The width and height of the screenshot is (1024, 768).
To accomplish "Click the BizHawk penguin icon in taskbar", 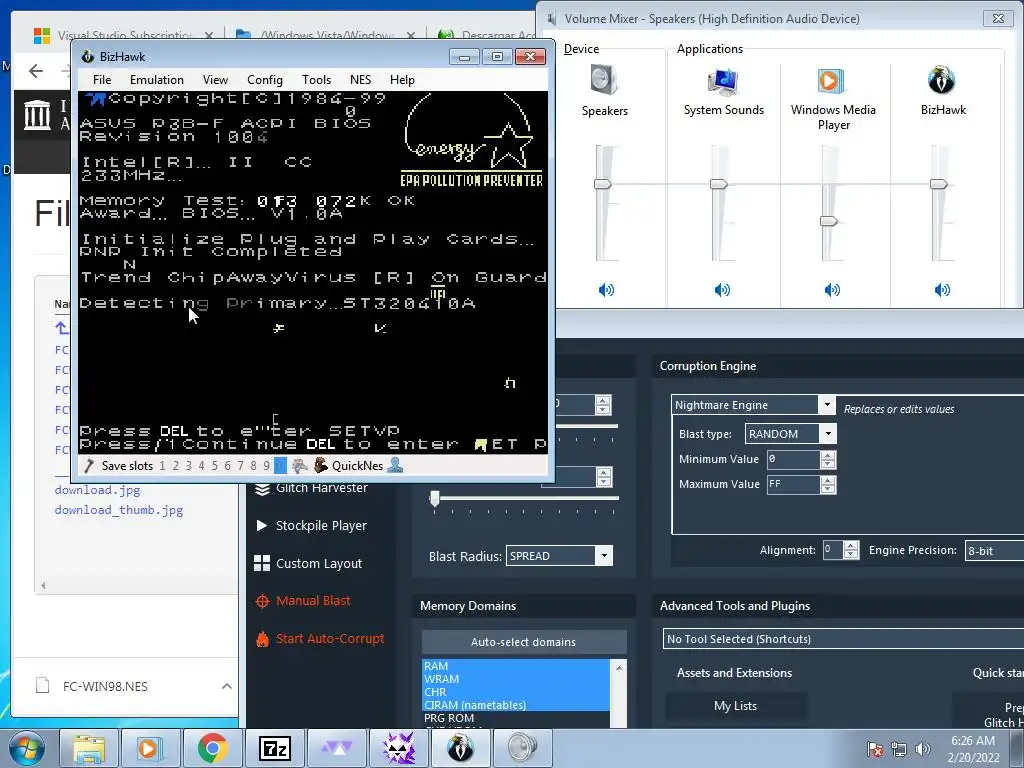I will pyautogui.click(x=460, y=748).
